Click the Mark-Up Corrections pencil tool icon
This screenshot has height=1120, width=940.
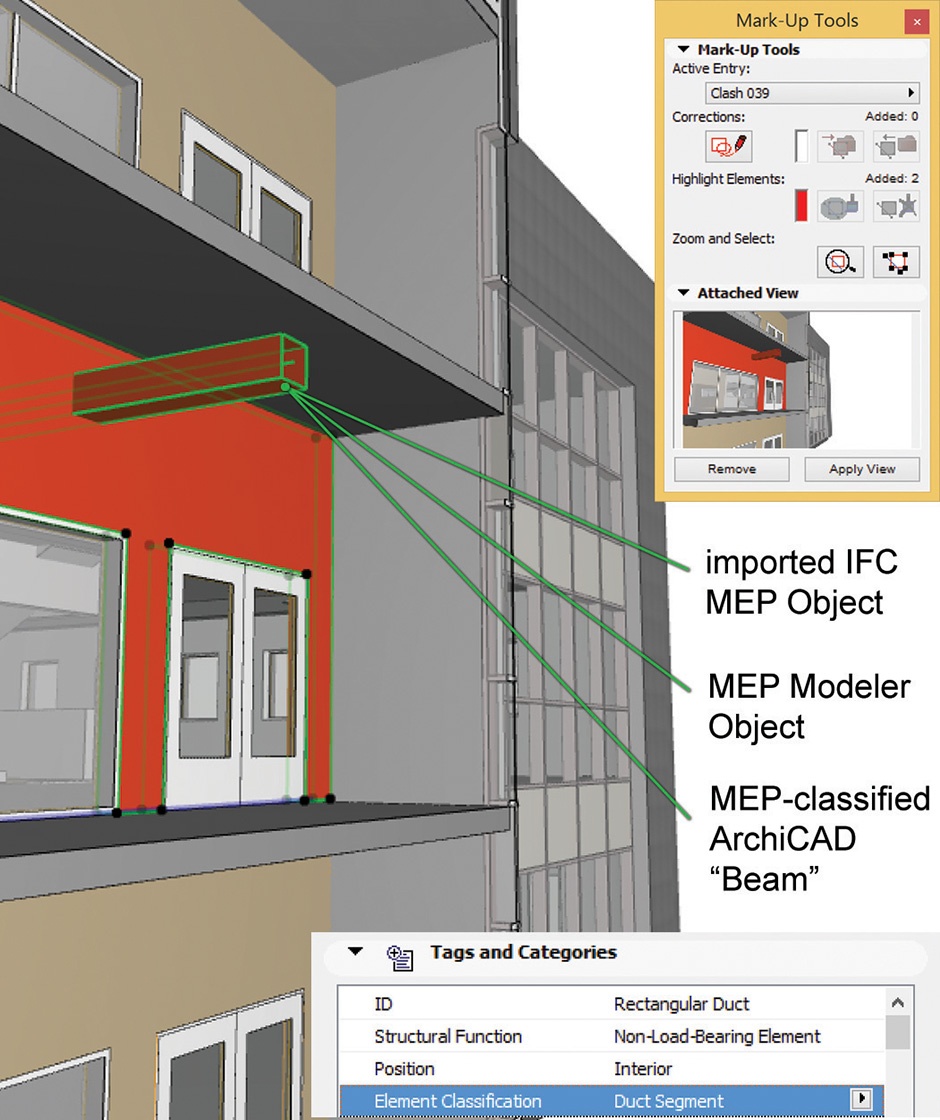(x=729, y=146)
